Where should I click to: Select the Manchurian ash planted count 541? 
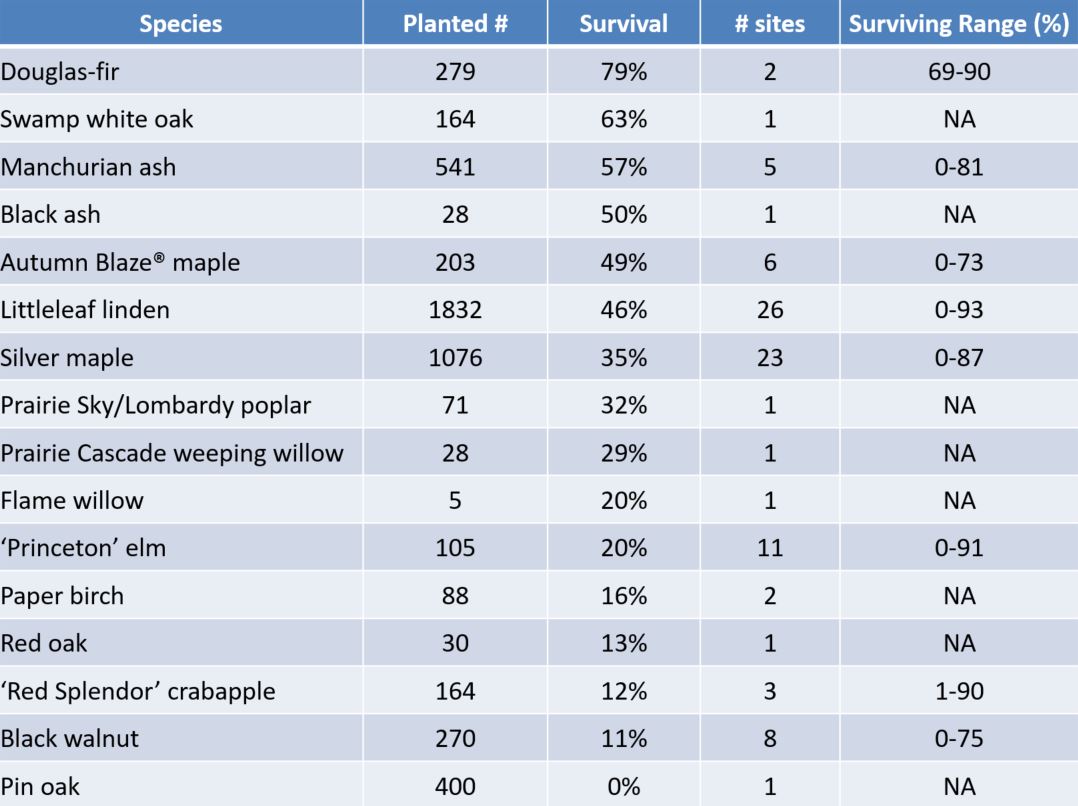[455, 167]
